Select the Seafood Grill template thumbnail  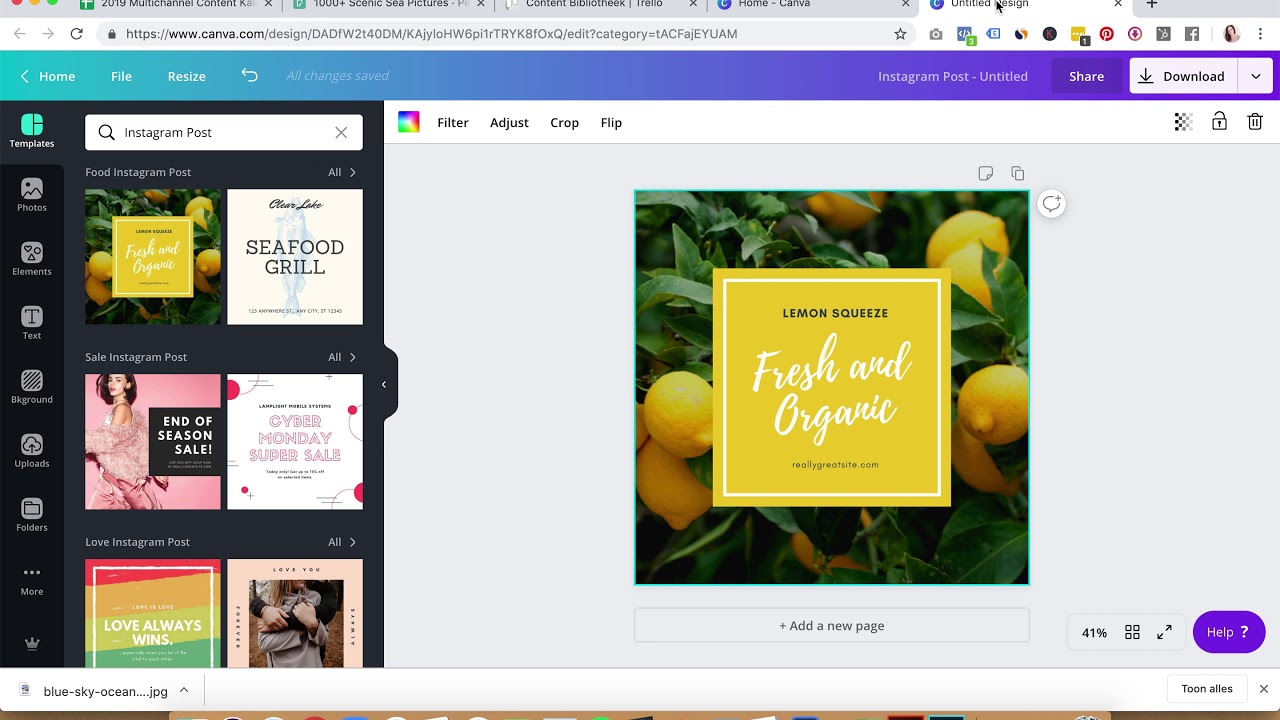click(295, 257)
